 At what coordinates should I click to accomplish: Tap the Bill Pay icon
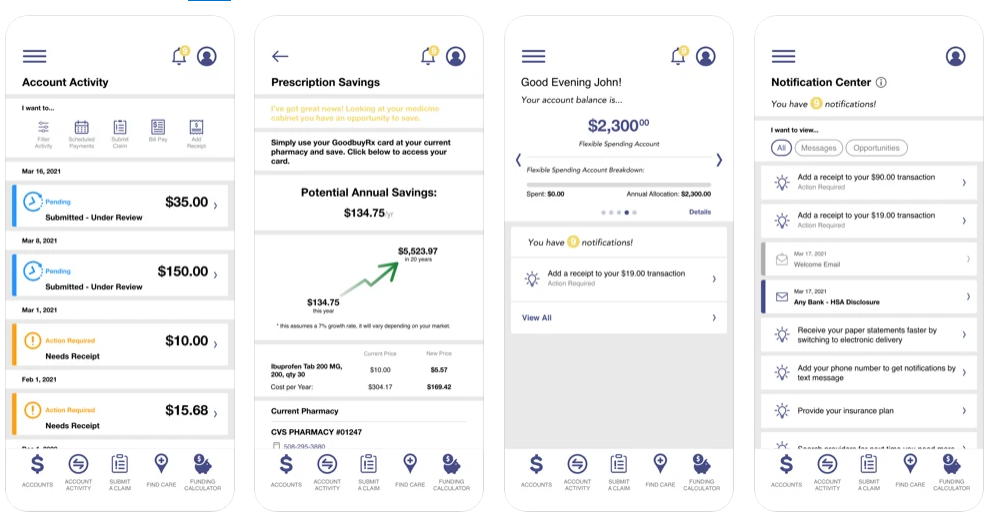158,130
